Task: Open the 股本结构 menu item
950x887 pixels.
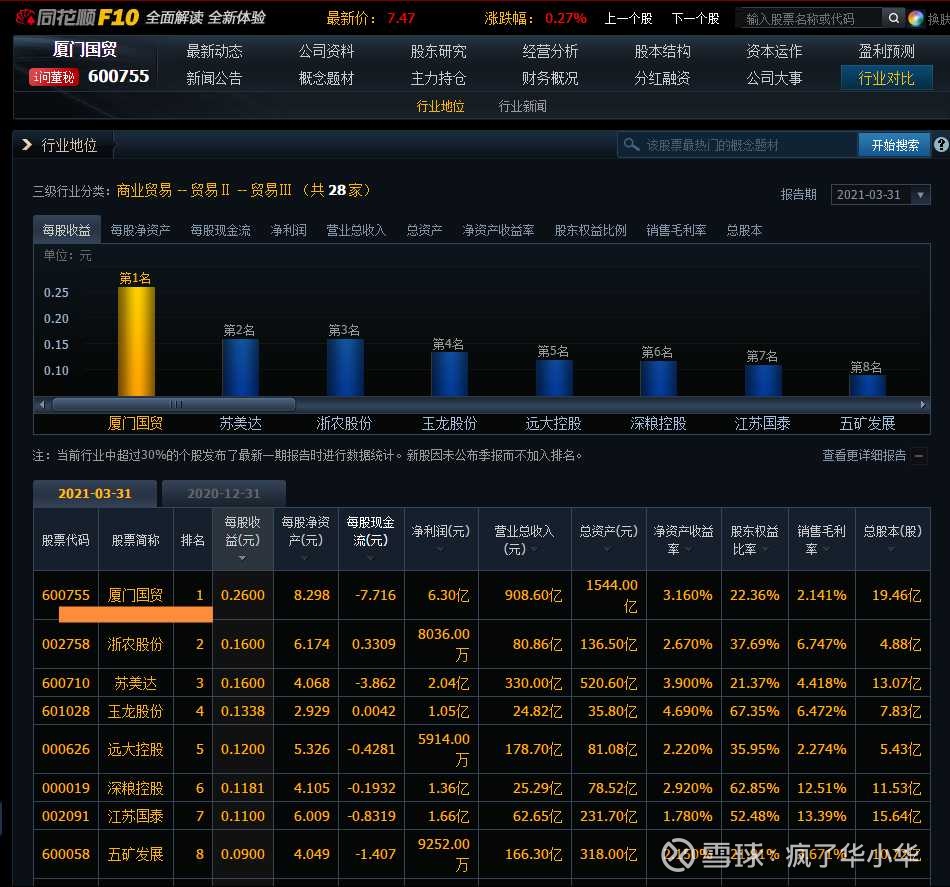Action: pos(662,51)
